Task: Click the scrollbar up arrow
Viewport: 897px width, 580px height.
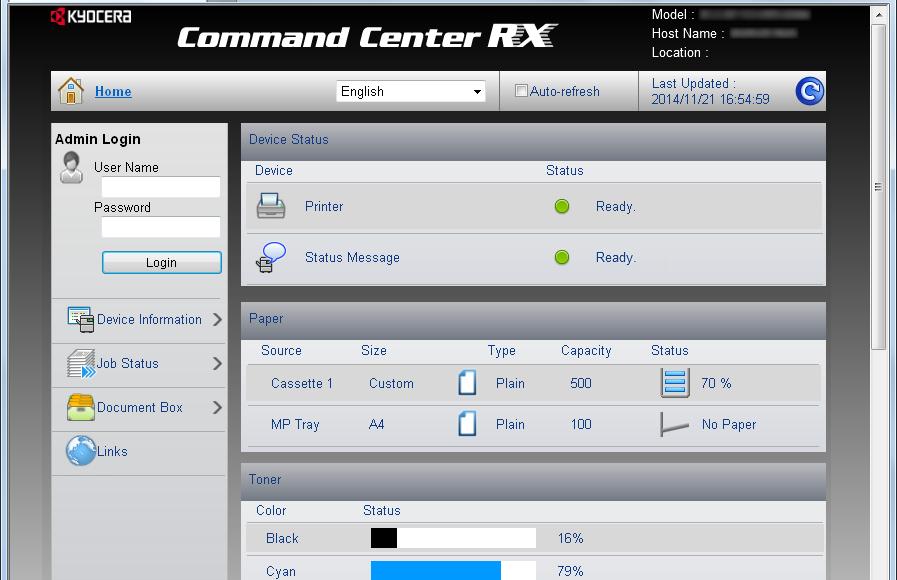Action: pos(878,14)
